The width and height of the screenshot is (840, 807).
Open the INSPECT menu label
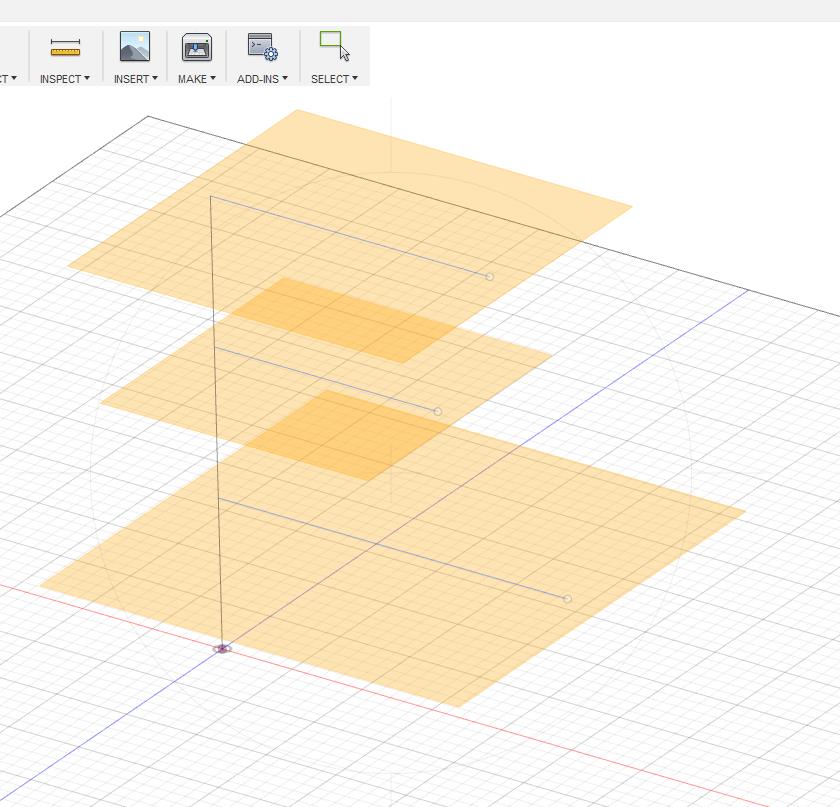(60, 80)
